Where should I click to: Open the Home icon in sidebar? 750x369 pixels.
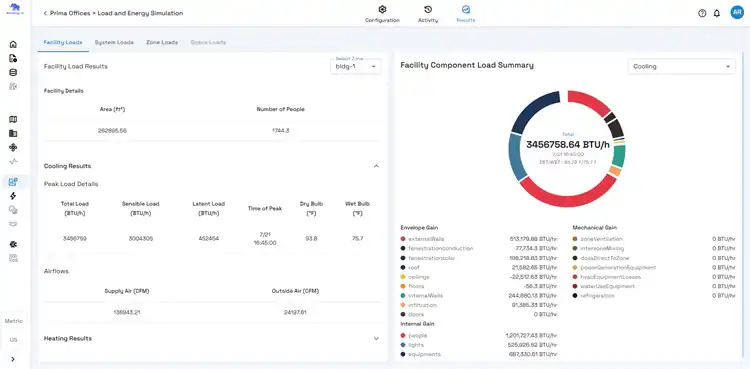pos(13,45)
